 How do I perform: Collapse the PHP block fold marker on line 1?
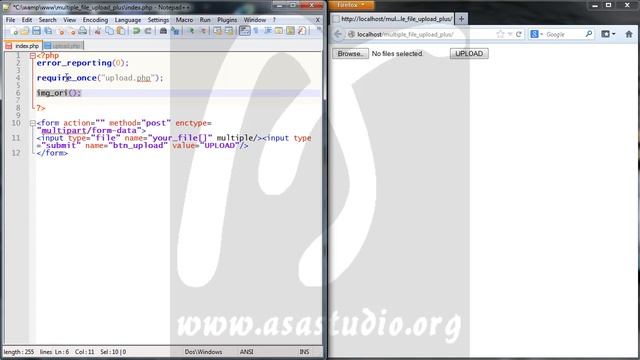32,56
